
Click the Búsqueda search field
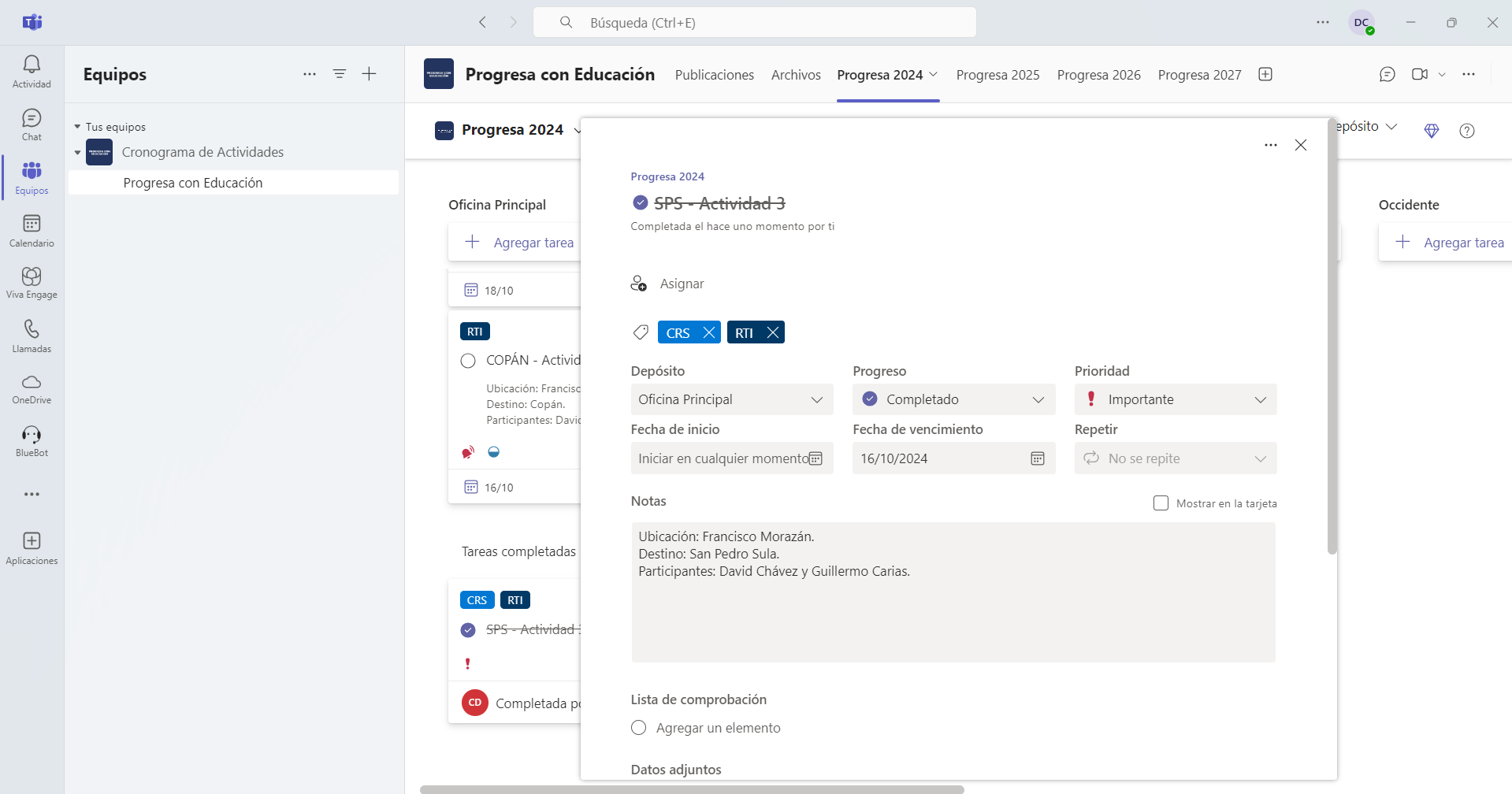coord(755,22)
